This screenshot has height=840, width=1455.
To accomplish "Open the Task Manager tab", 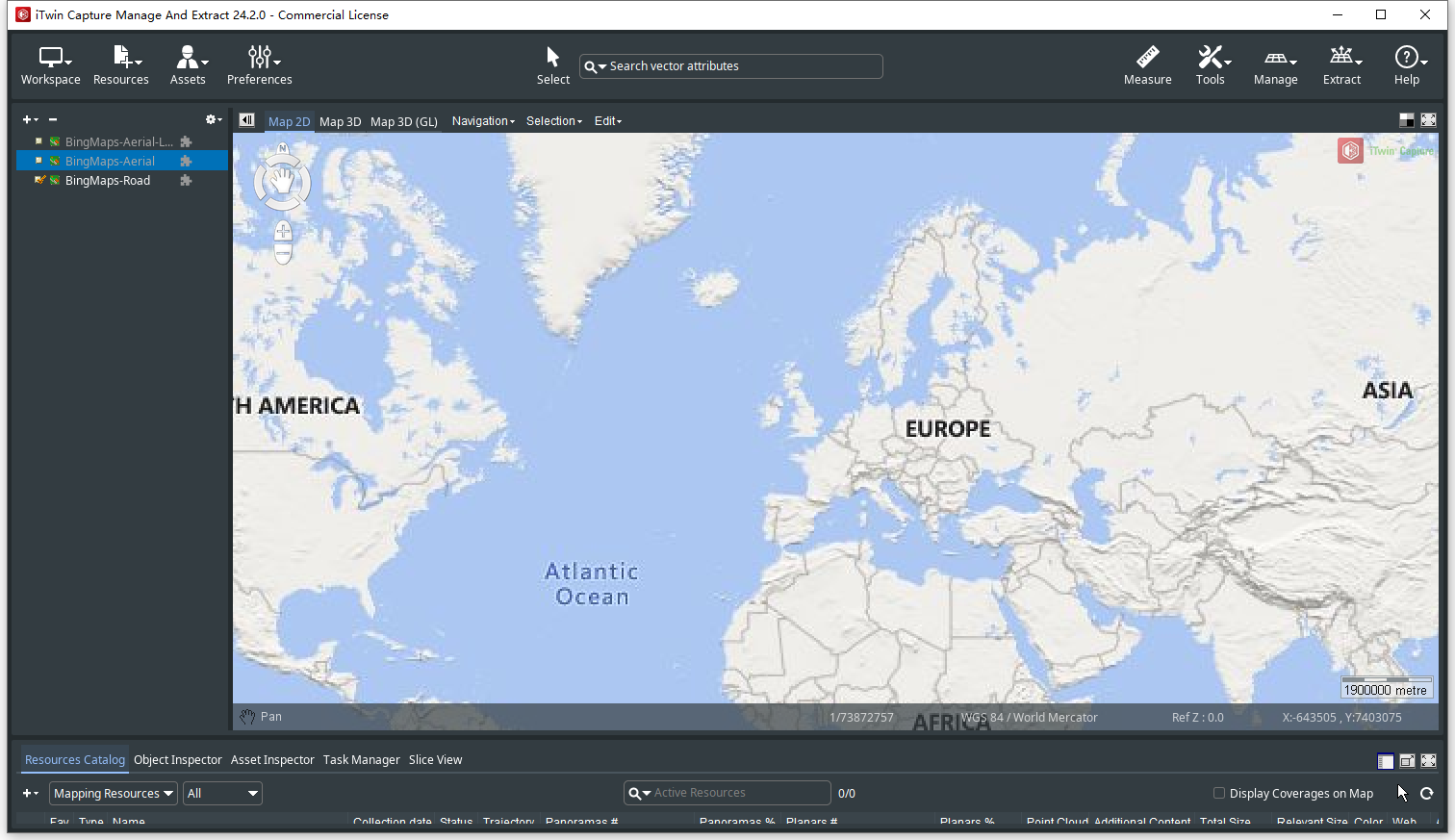I will point(362,759).
